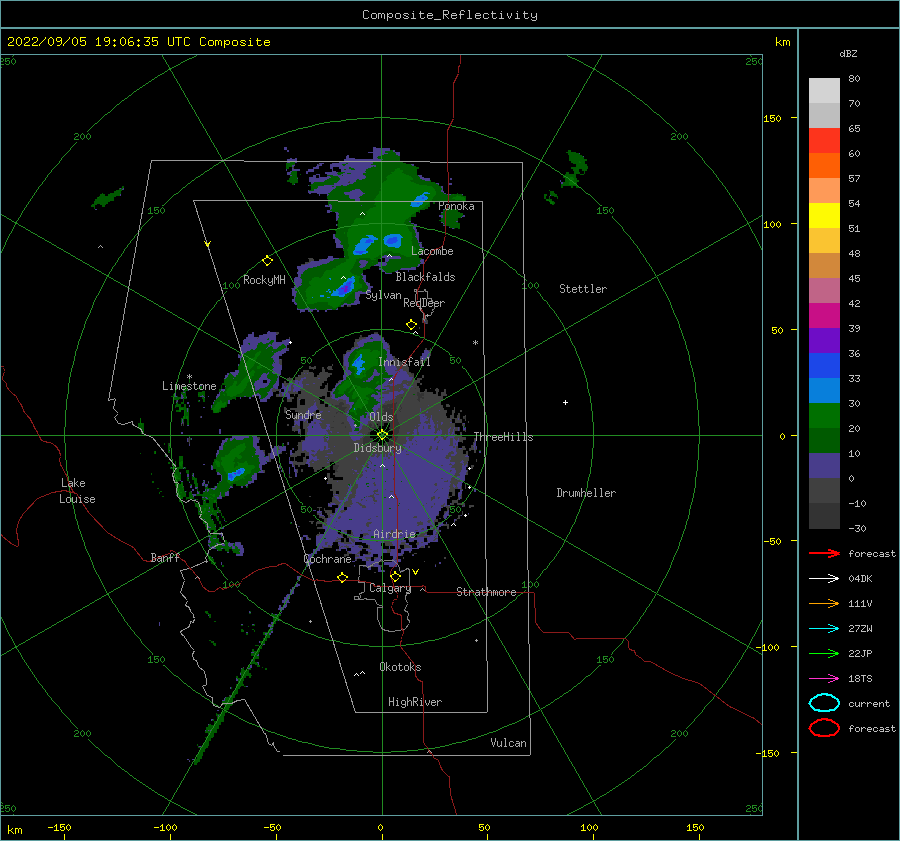Select the yellow diamond marker below Cochrane
900x841 pixels.
tap(342, 577)
